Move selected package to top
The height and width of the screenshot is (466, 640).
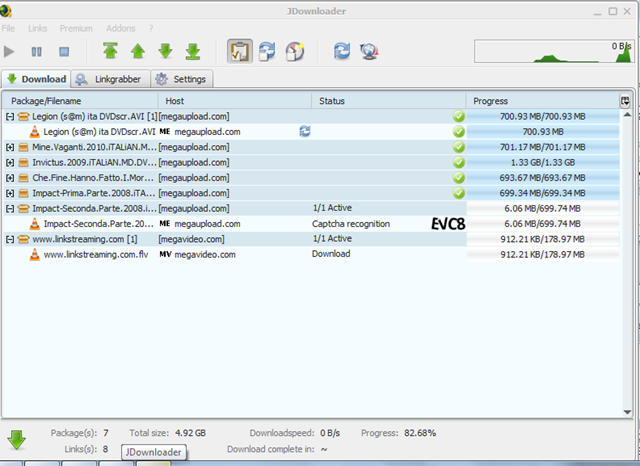click(110, 51)
